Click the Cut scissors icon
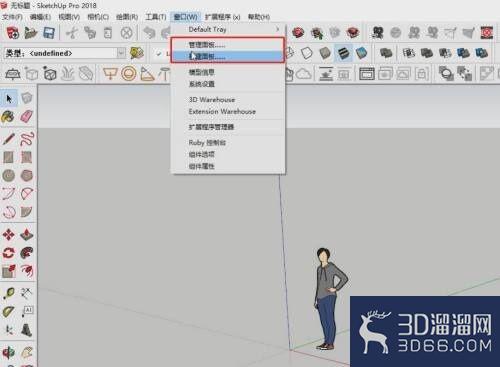 tap(72, 33)
